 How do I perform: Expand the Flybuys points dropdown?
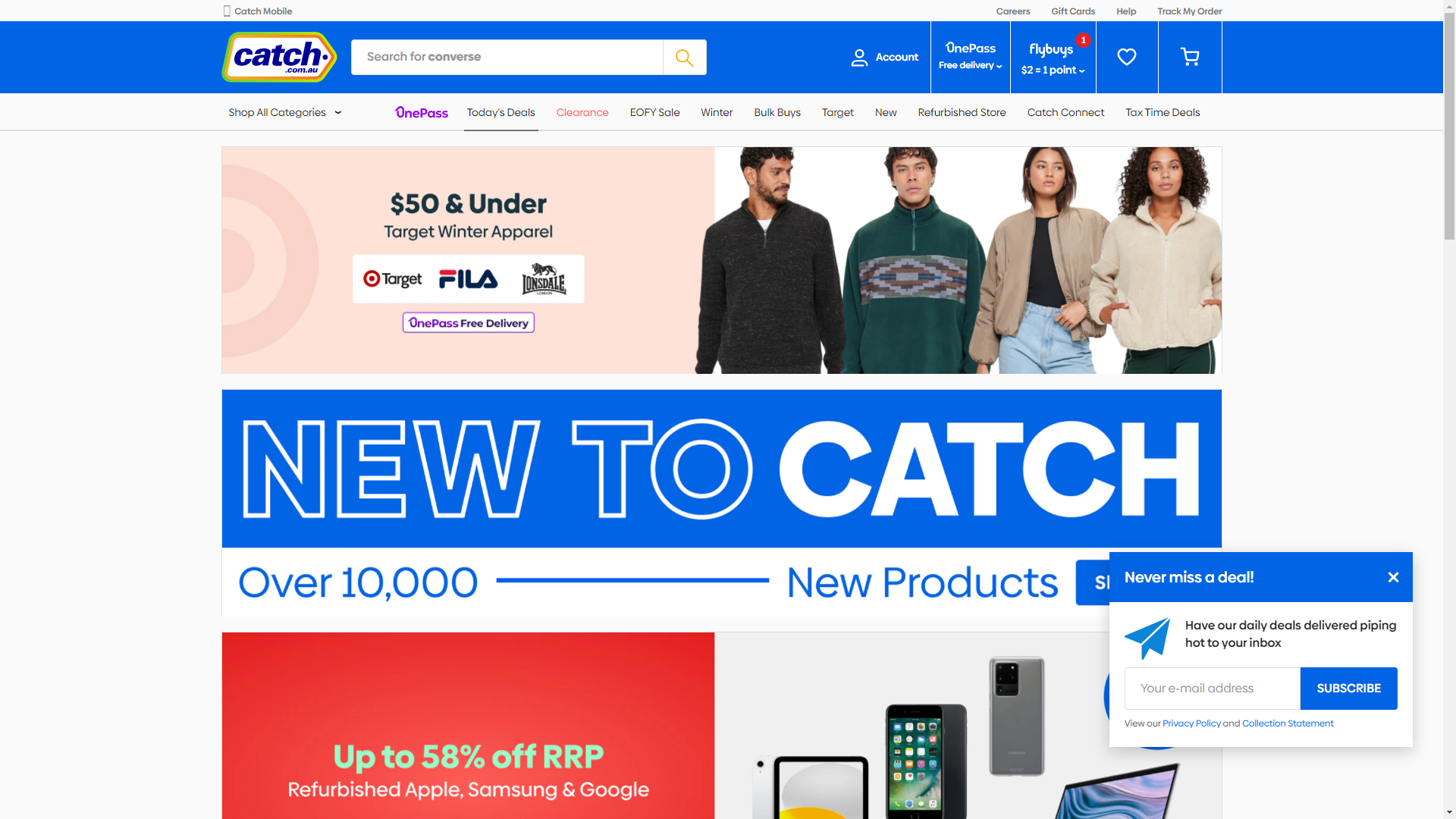[x=1053, y=58]
